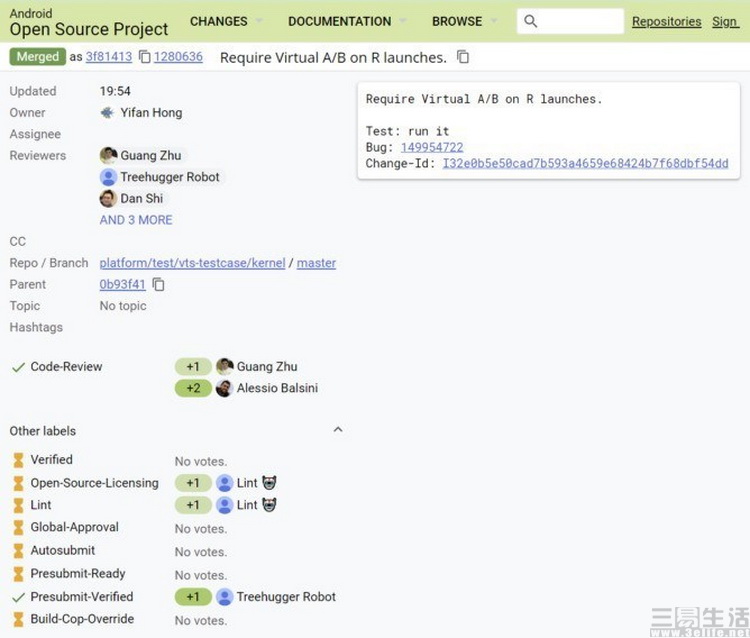
Task: Click Alessio Balsini name
Action: (x=277, y=388)
